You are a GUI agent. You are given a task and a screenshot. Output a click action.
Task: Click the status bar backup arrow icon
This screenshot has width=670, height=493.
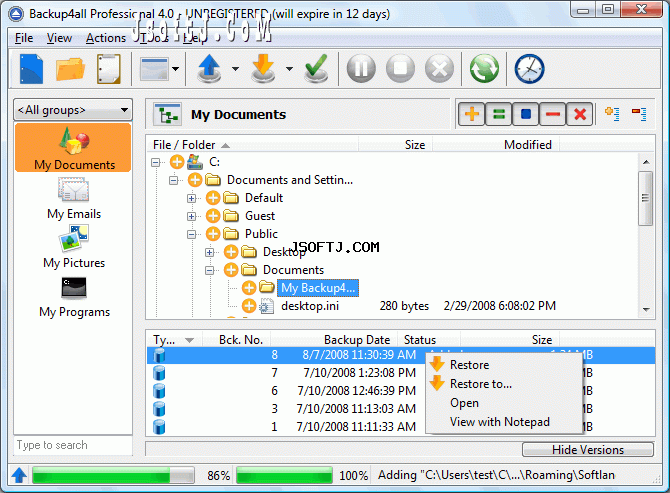click(19, 475)
